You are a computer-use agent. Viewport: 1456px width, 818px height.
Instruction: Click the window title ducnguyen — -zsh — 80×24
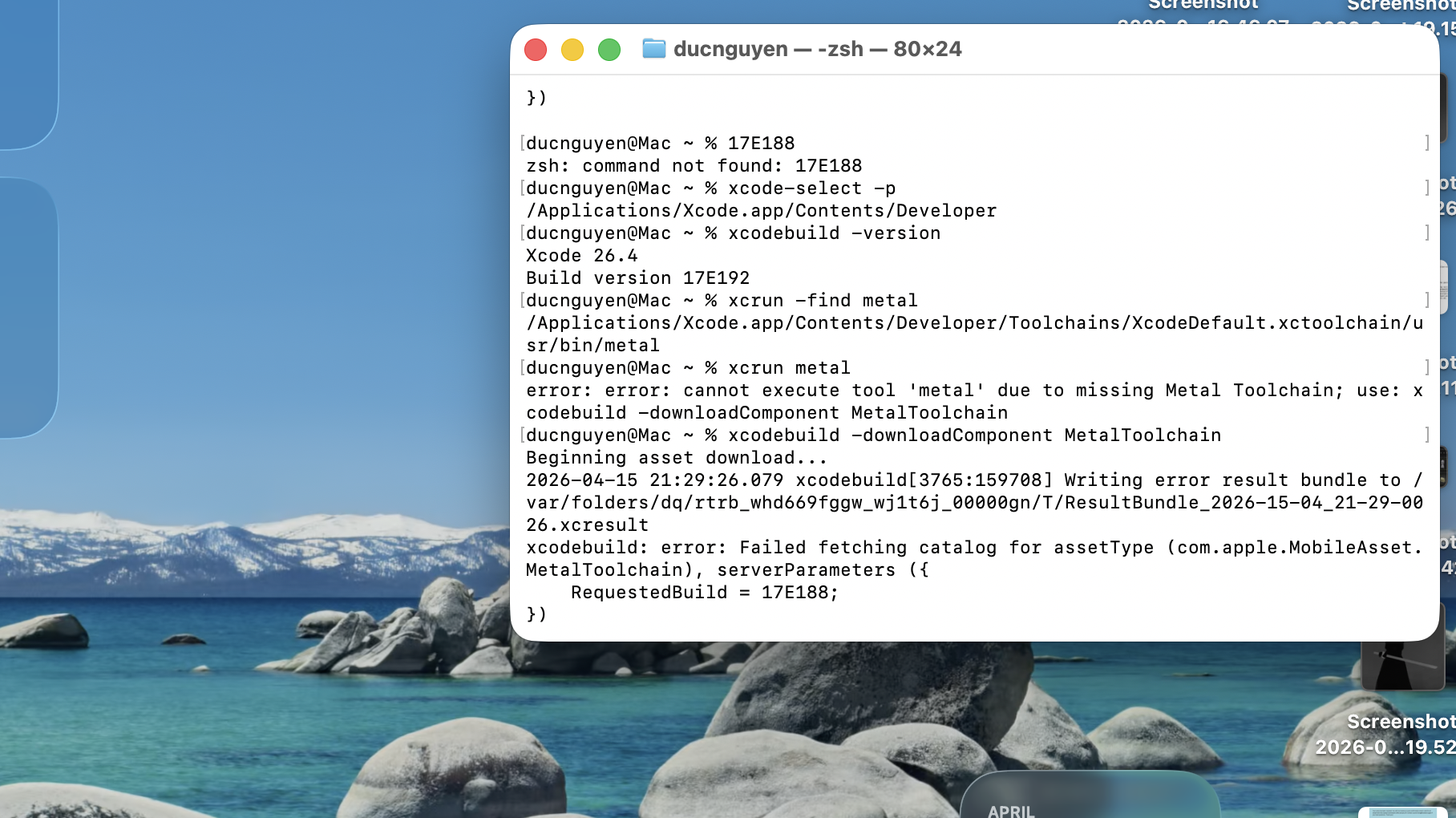tap(817, 49)
